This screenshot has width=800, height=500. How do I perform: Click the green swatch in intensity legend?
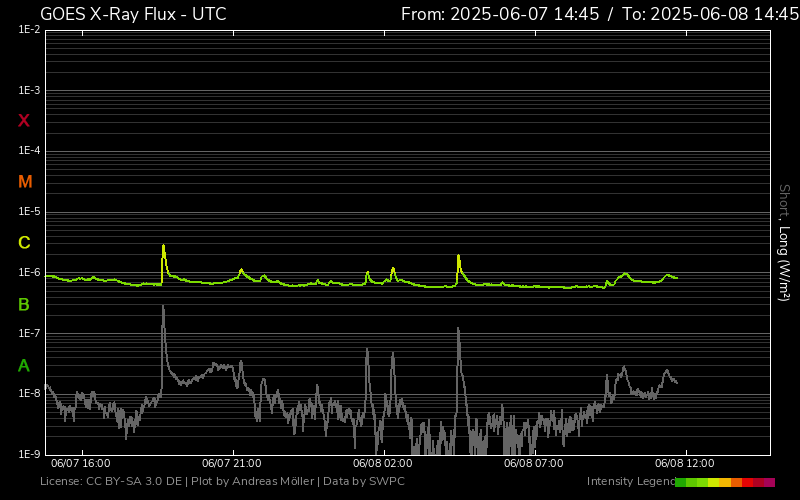click(x=681, y=482)
